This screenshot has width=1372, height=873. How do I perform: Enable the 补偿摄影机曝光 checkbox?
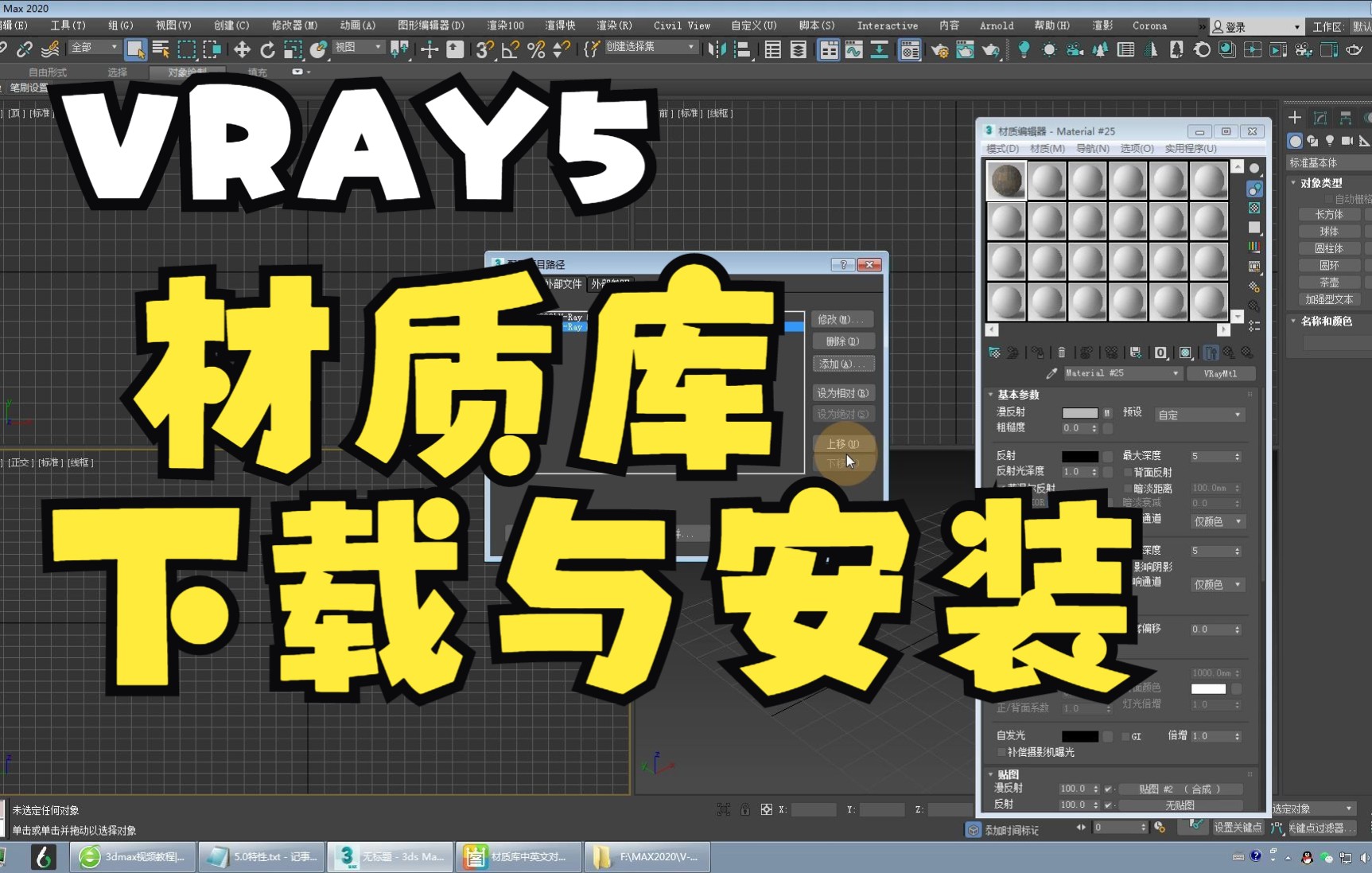(1001, 752)
